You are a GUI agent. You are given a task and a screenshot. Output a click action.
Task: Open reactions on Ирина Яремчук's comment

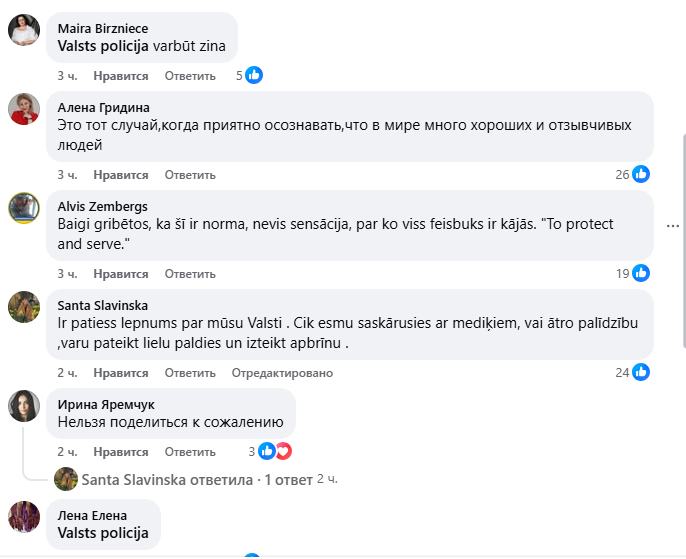click(x=274, y=451)
